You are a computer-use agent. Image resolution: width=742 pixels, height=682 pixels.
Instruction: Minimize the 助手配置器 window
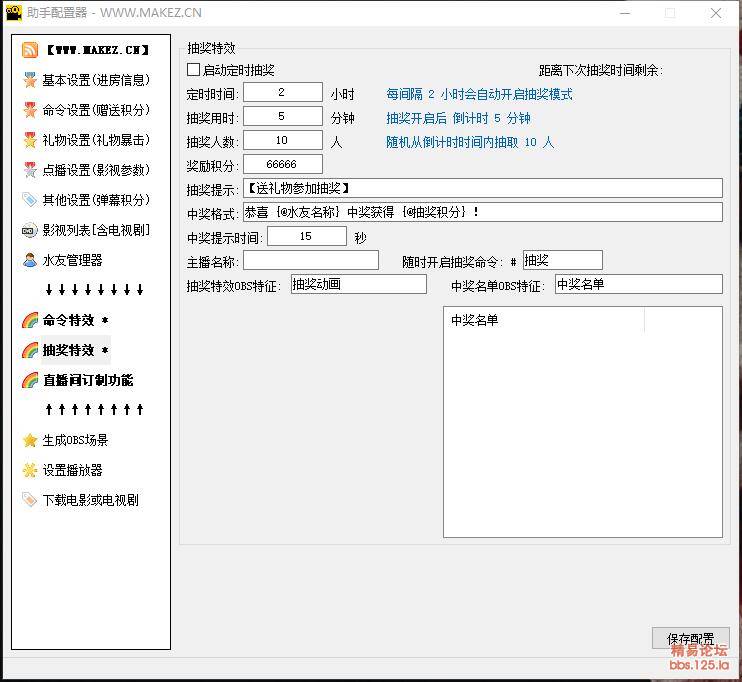[x=625, y=13]
